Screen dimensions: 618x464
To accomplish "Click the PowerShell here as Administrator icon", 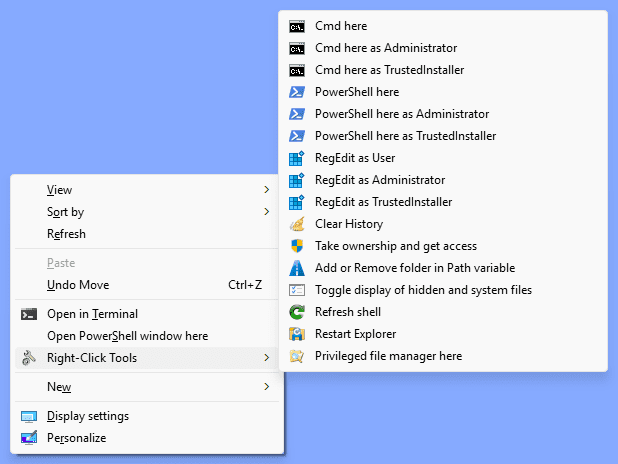I will [x=296, y=114].
